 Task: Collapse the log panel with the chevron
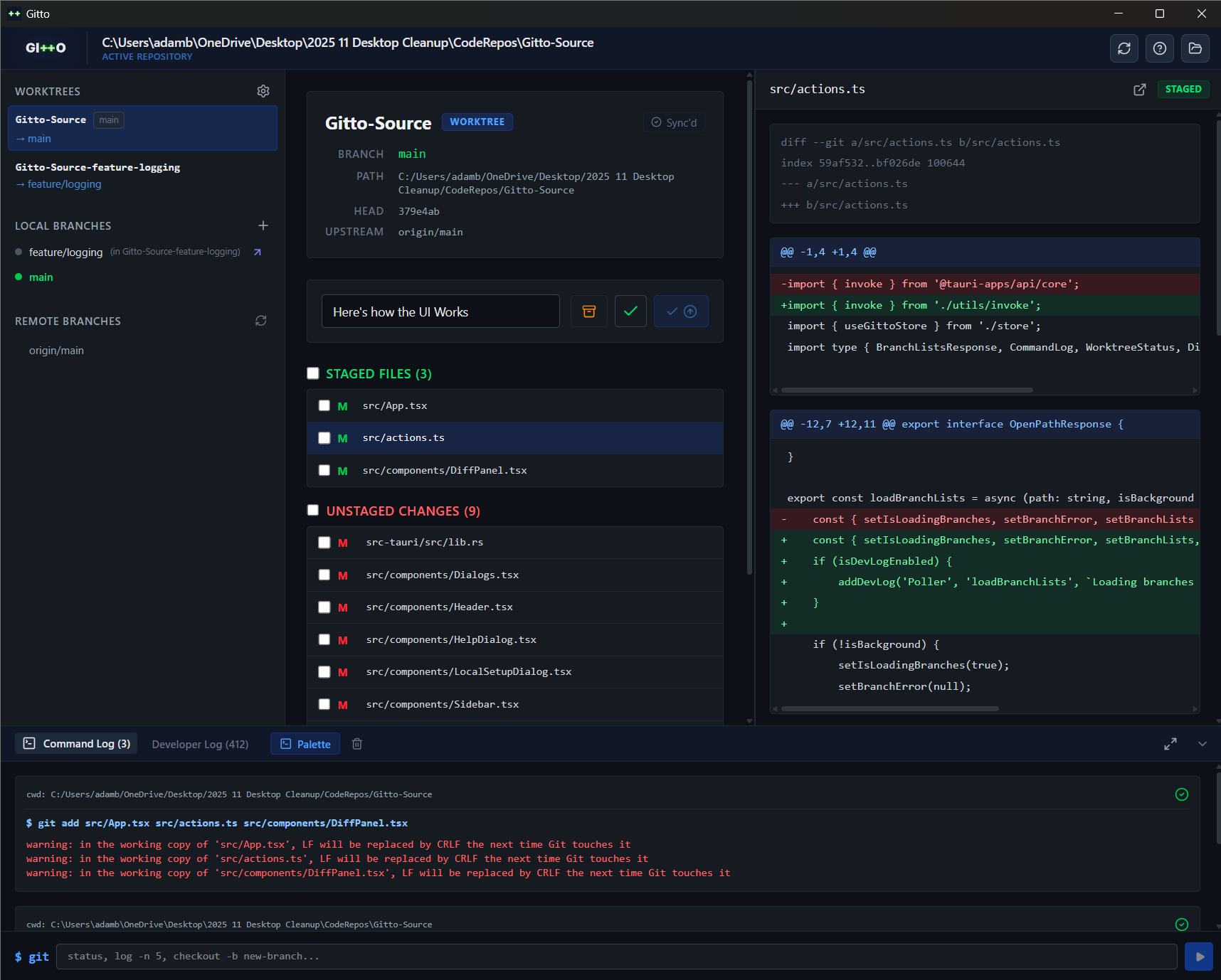pyautogui.click(x=1202, y=743)
